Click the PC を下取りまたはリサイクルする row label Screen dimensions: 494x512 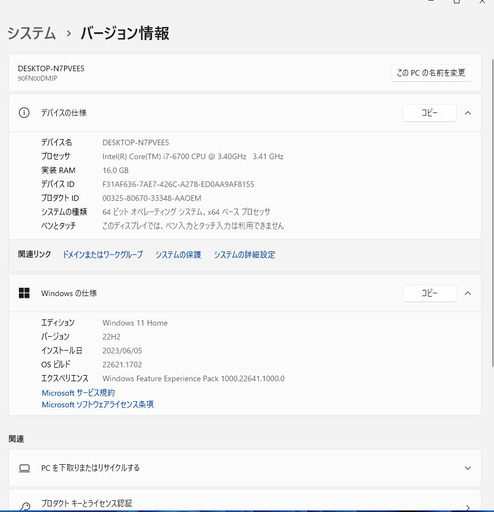coord(90,468)
